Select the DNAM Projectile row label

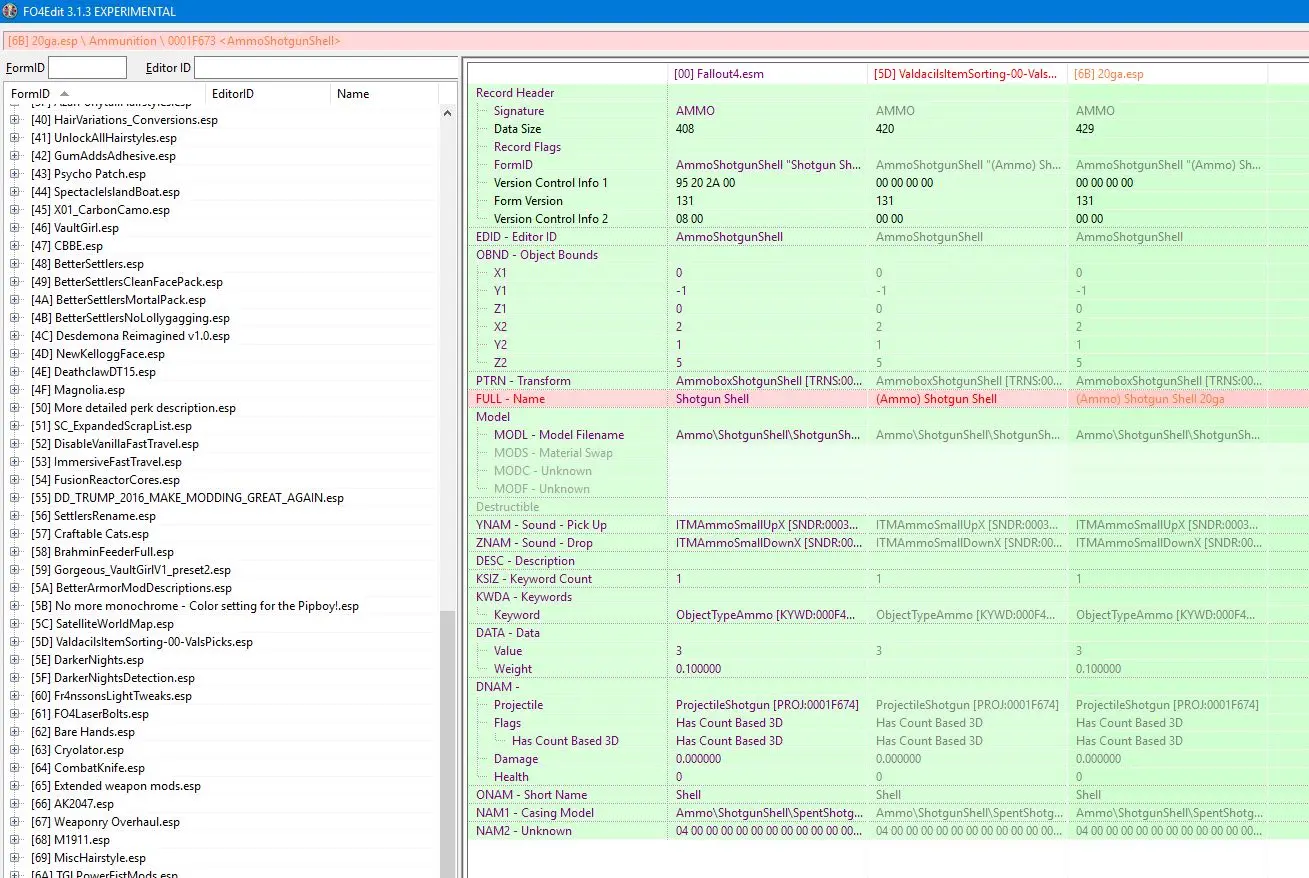click(x=518, y=705)
